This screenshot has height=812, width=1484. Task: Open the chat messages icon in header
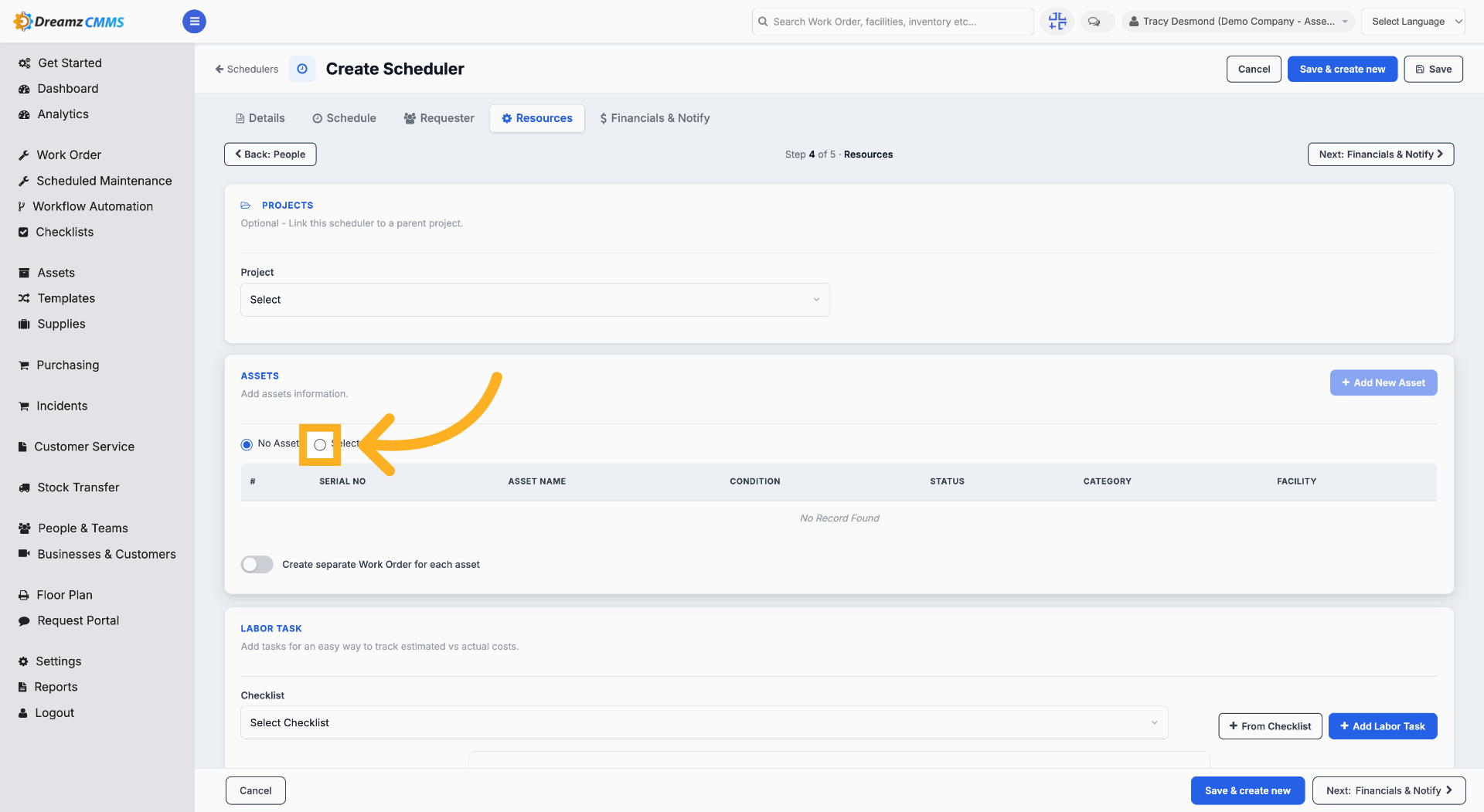pyautogui.click(x=1094, y=22)
